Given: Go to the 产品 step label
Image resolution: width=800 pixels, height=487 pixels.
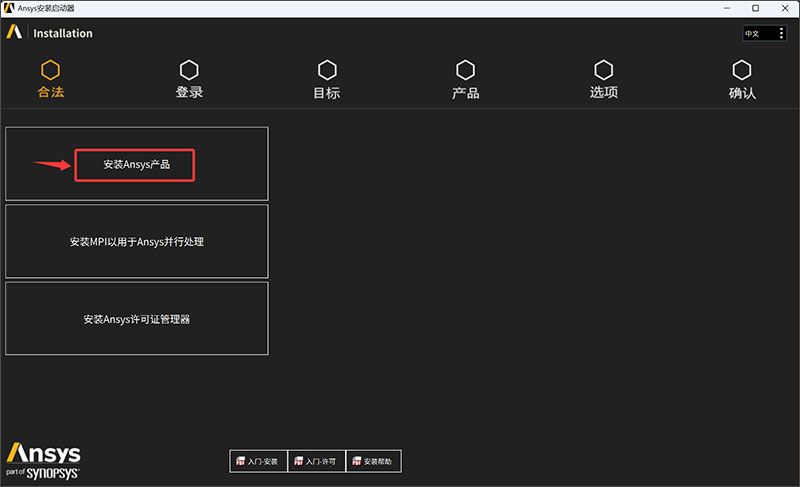Looking at the screenshot, I should tap(465, 93).
